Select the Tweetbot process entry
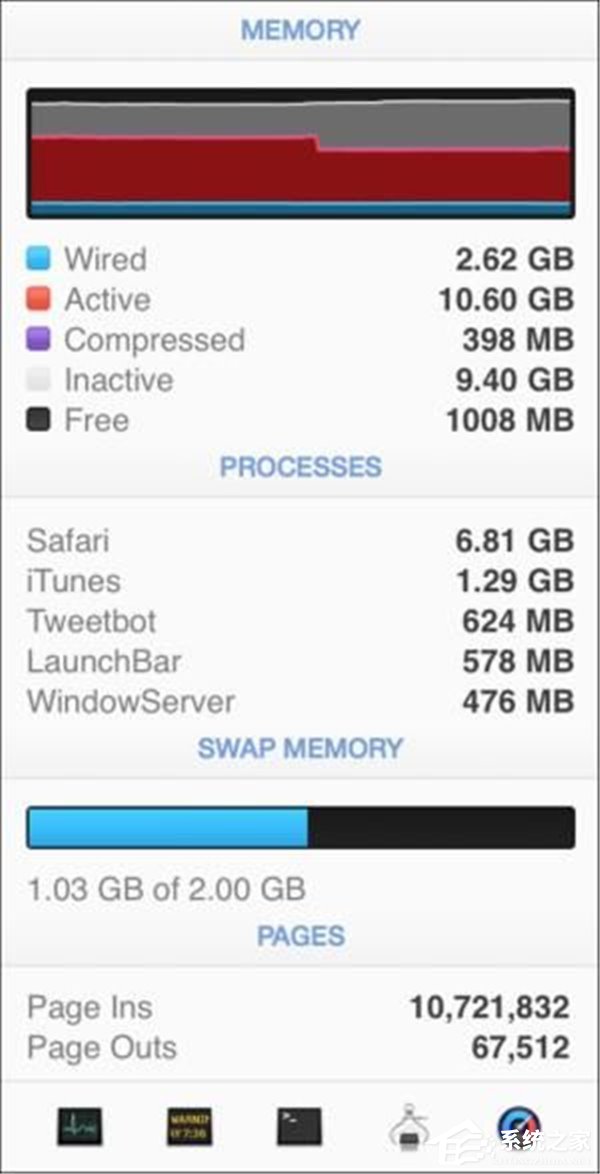Image resolution: width=600 pixels, height=1174 pixels. tap(300, 621)
